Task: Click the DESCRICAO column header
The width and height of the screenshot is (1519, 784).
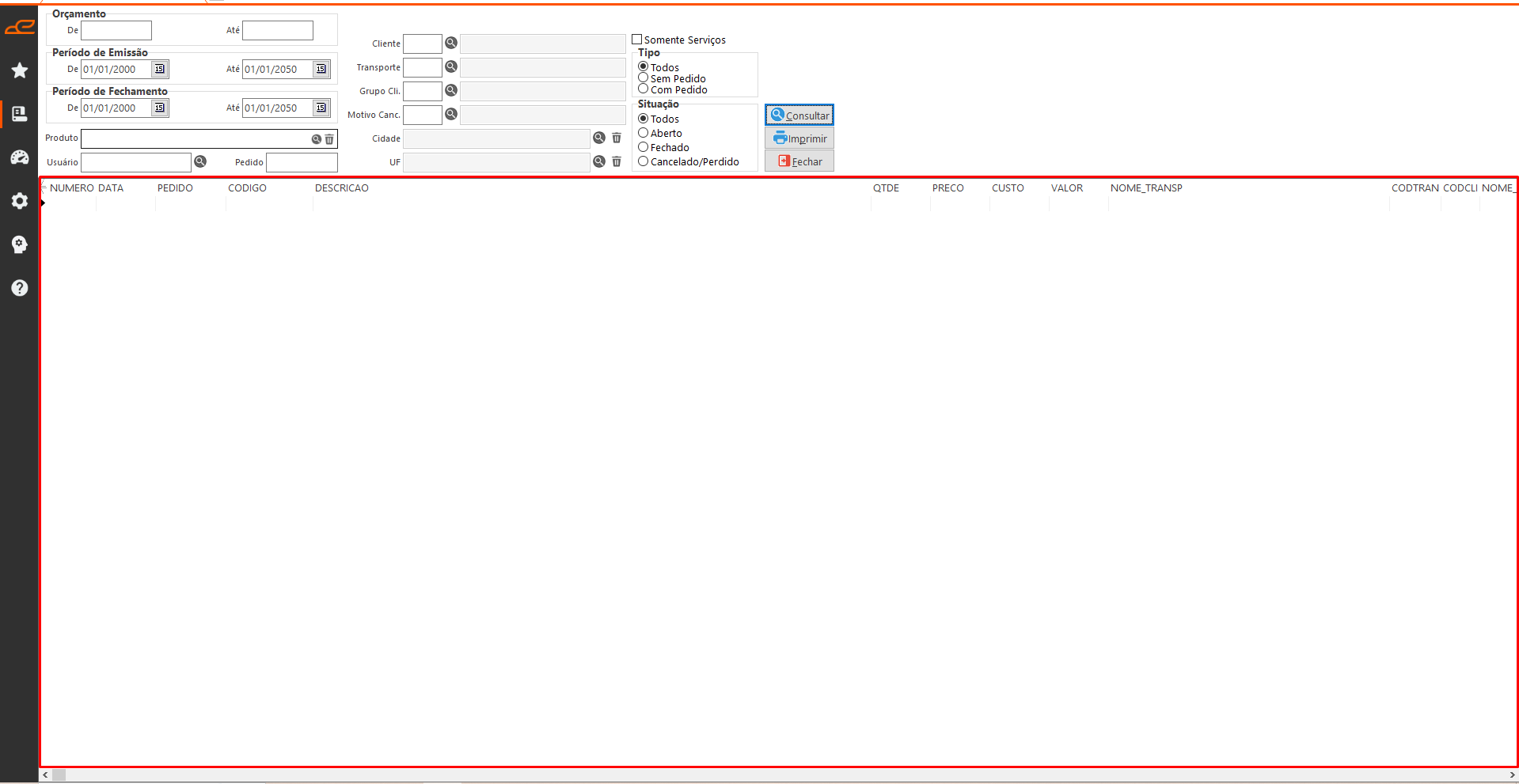Action: click(342, 188)
